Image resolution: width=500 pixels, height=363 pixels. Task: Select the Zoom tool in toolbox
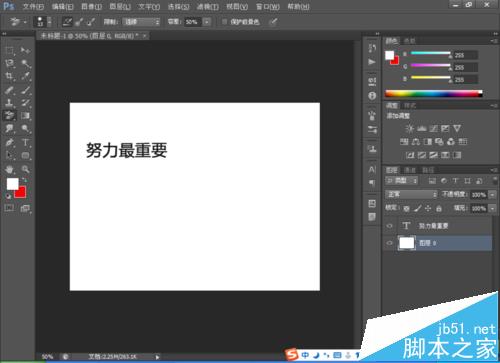tap(25, 169)
